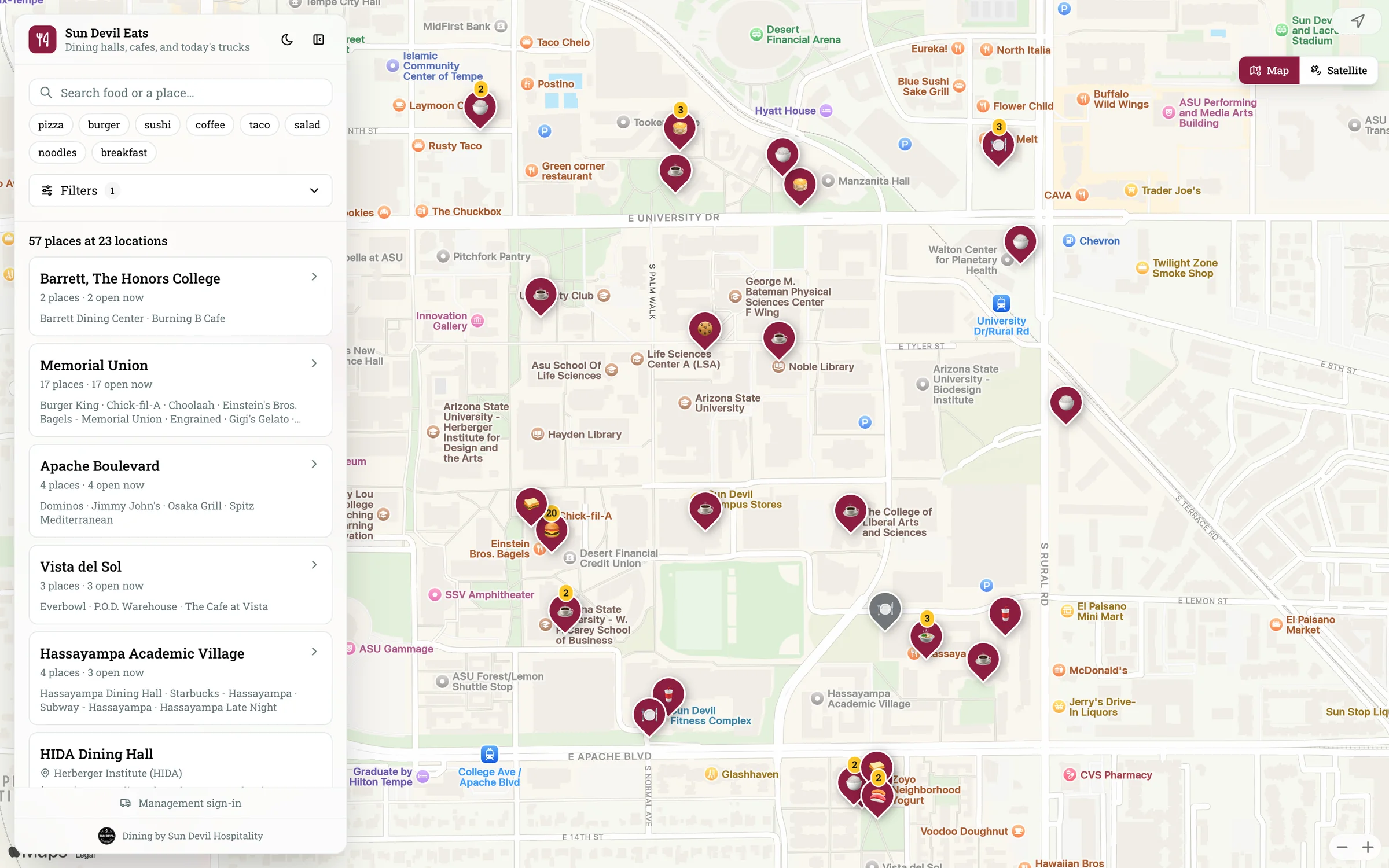Select the breakfast quick-search chip

coord(124,152)
